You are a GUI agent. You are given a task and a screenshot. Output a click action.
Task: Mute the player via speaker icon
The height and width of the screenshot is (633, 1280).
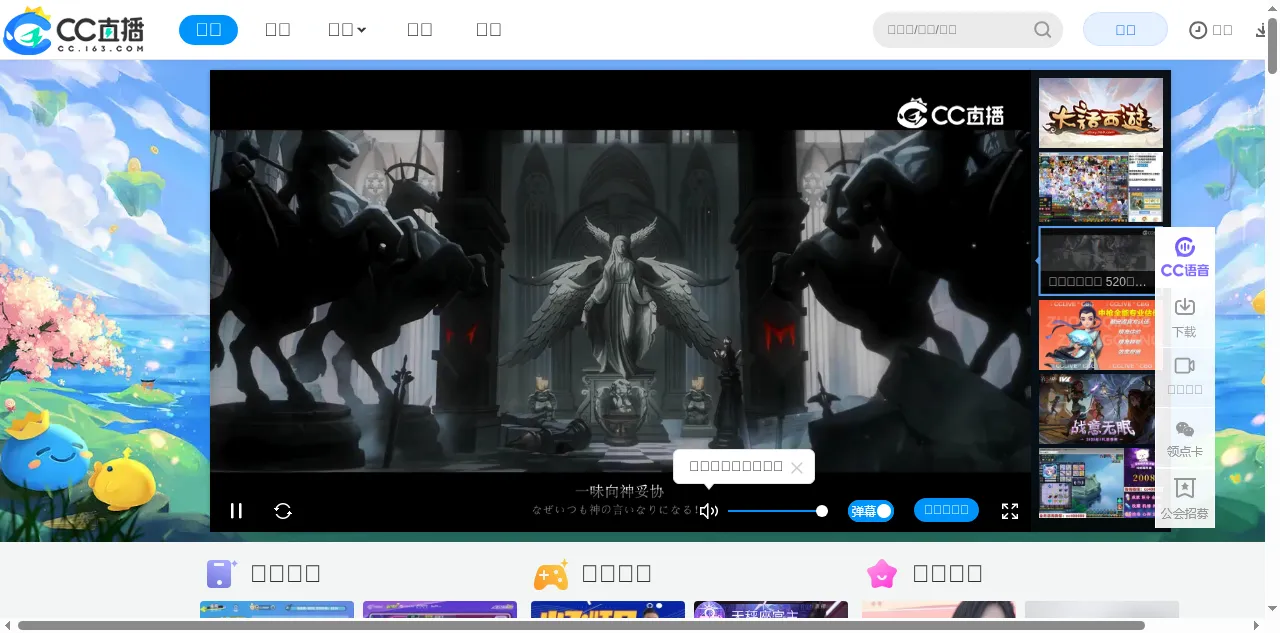[x=709, y=511]
